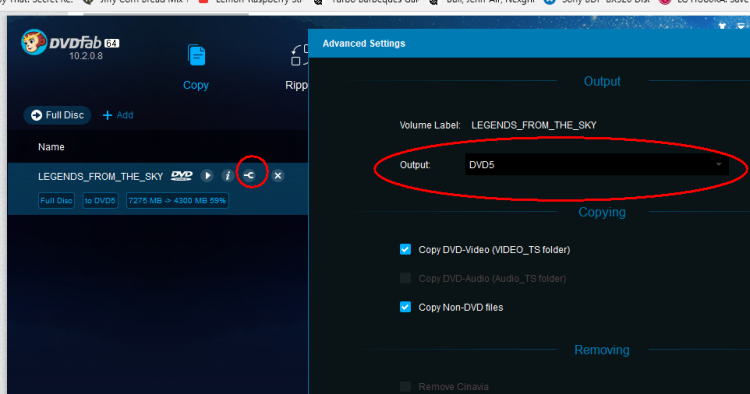Click the 'to DVD5' tag

[100, 200]
